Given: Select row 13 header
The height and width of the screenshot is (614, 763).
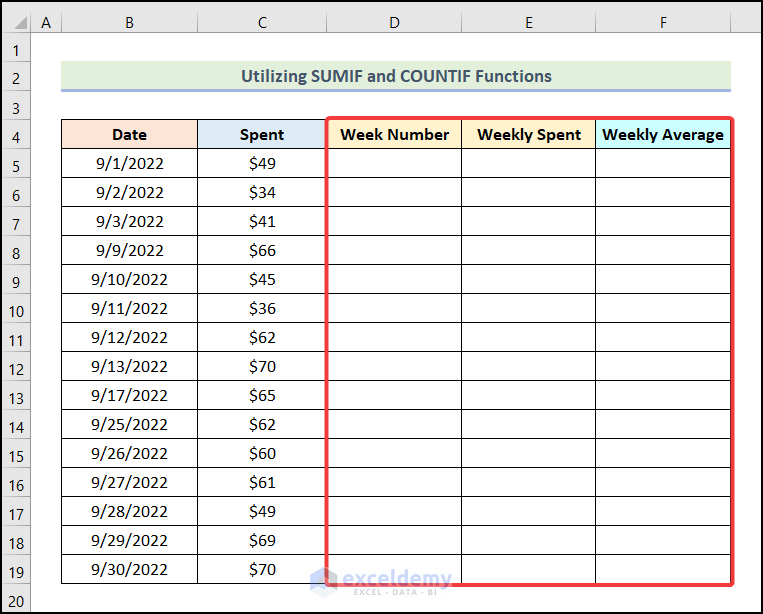Looking at the screenshot, I should click(x=16, y=398).
